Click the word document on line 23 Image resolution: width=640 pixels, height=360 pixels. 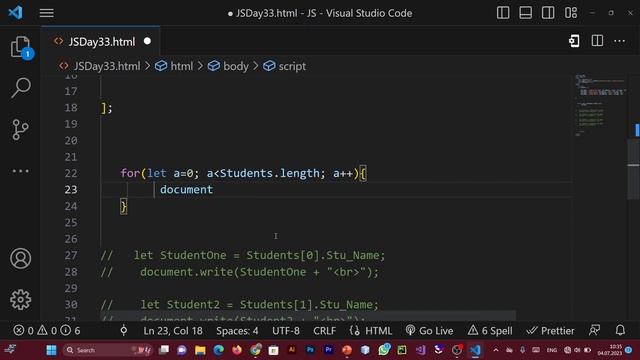tap(186, 189)
